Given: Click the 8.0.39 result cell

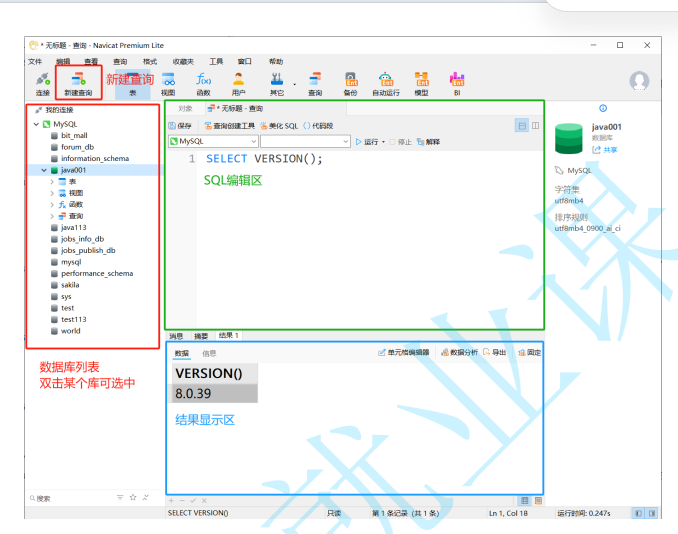Looking at the screenshot, I should [215, 393].
